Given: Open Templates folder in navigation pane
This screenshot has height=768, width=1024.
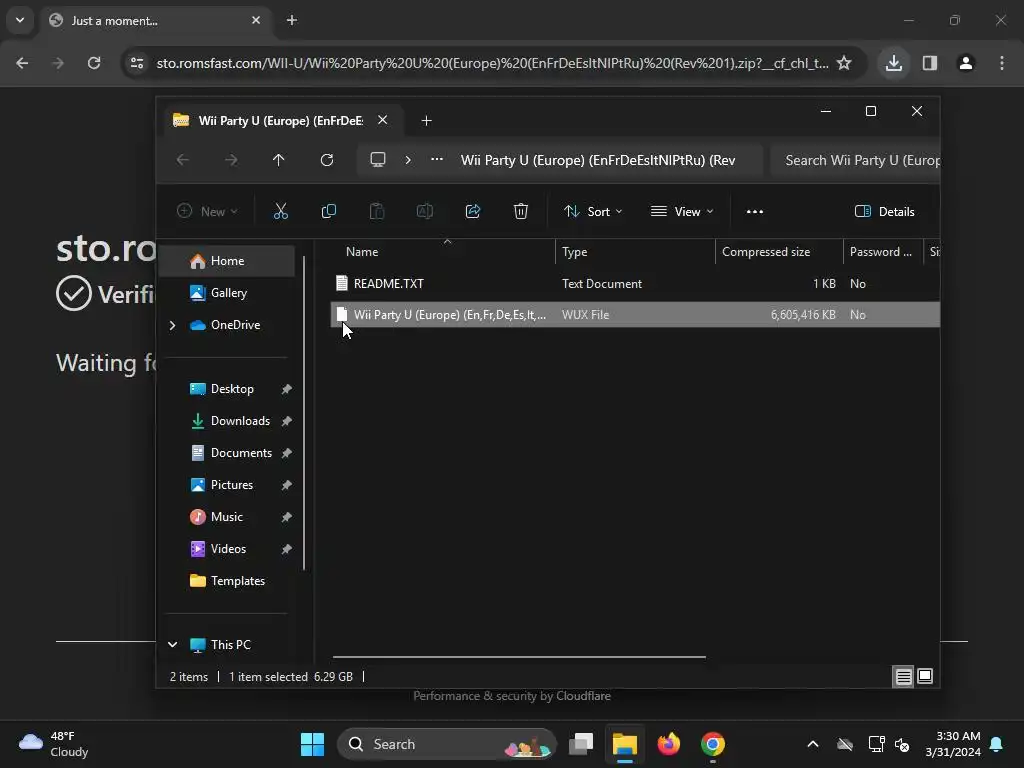Looking at the screenshot, I should [237, 581].
